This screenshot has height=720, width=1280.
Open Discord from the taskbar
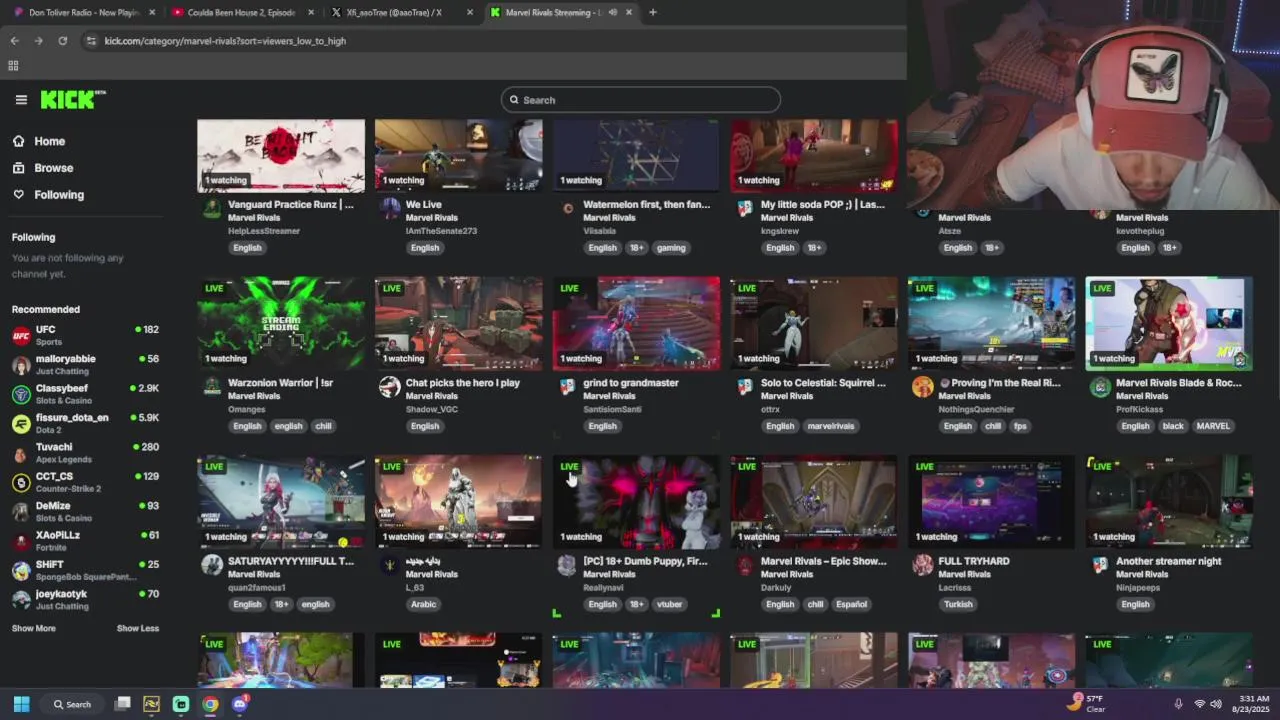239,704
